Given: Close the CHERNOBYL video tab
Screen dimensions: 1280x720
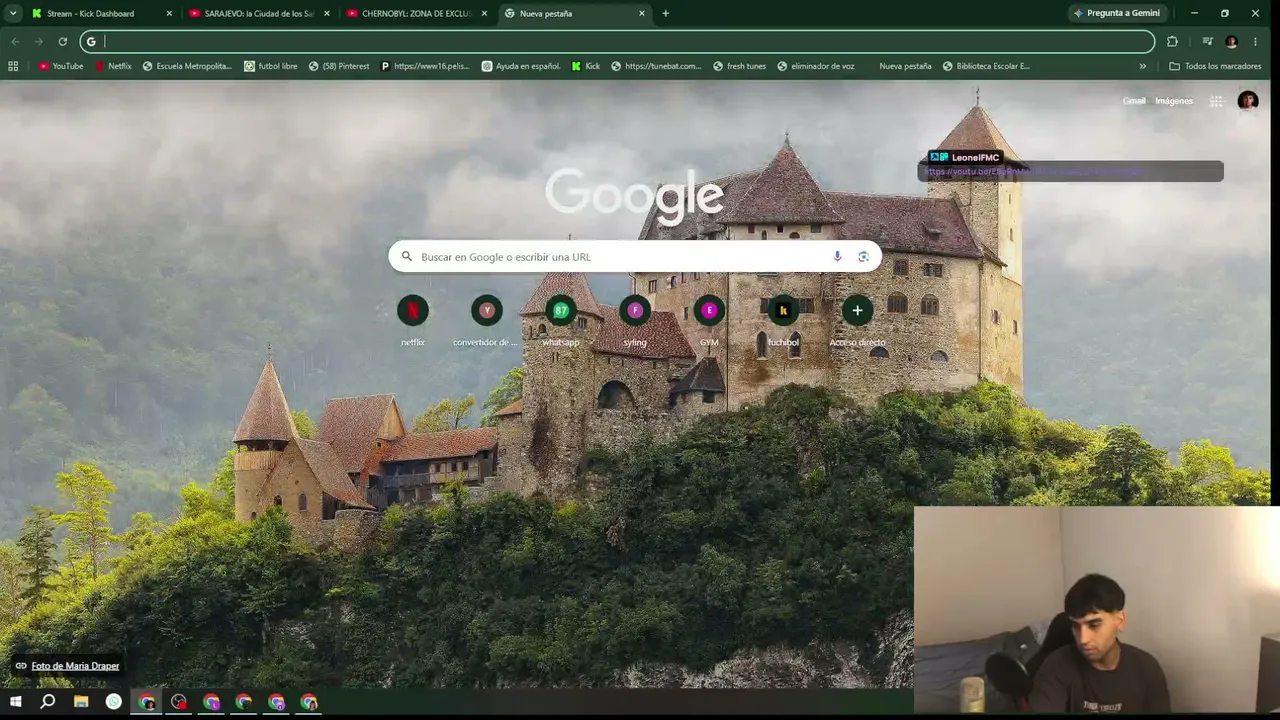Looking at the screenshot, I should click(x=484, y=14).
